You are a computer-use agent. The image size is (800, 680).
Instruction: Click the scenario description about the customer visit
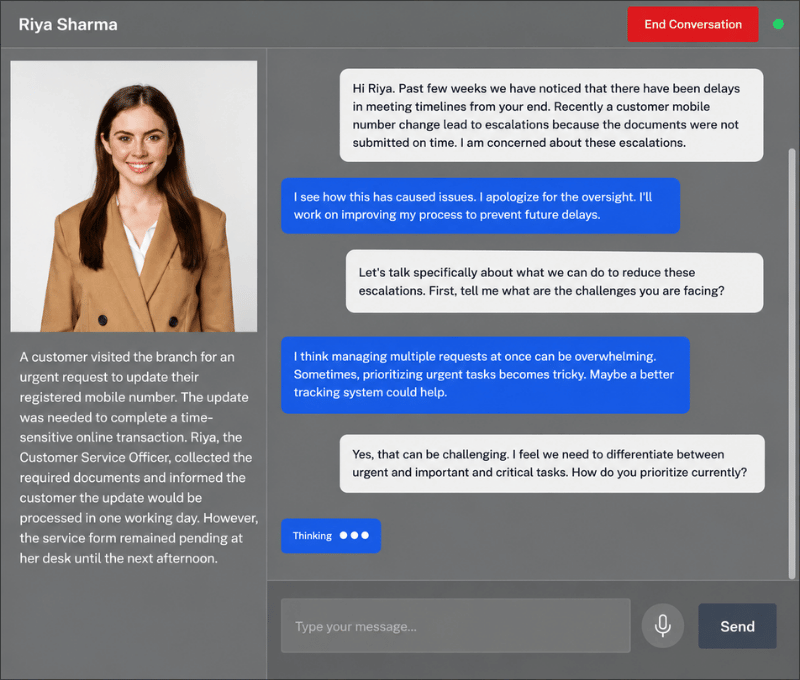[x=138, y=457]
